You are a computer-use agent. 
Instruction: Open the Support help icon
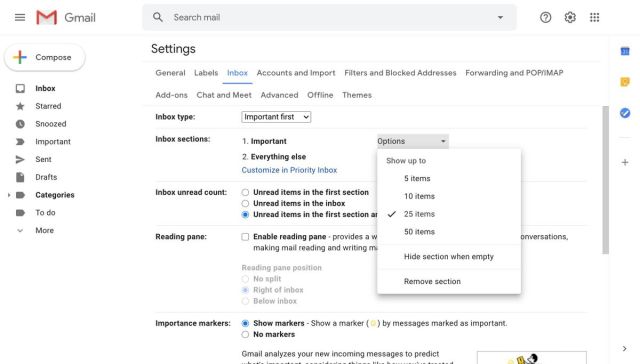pos(545,17)
